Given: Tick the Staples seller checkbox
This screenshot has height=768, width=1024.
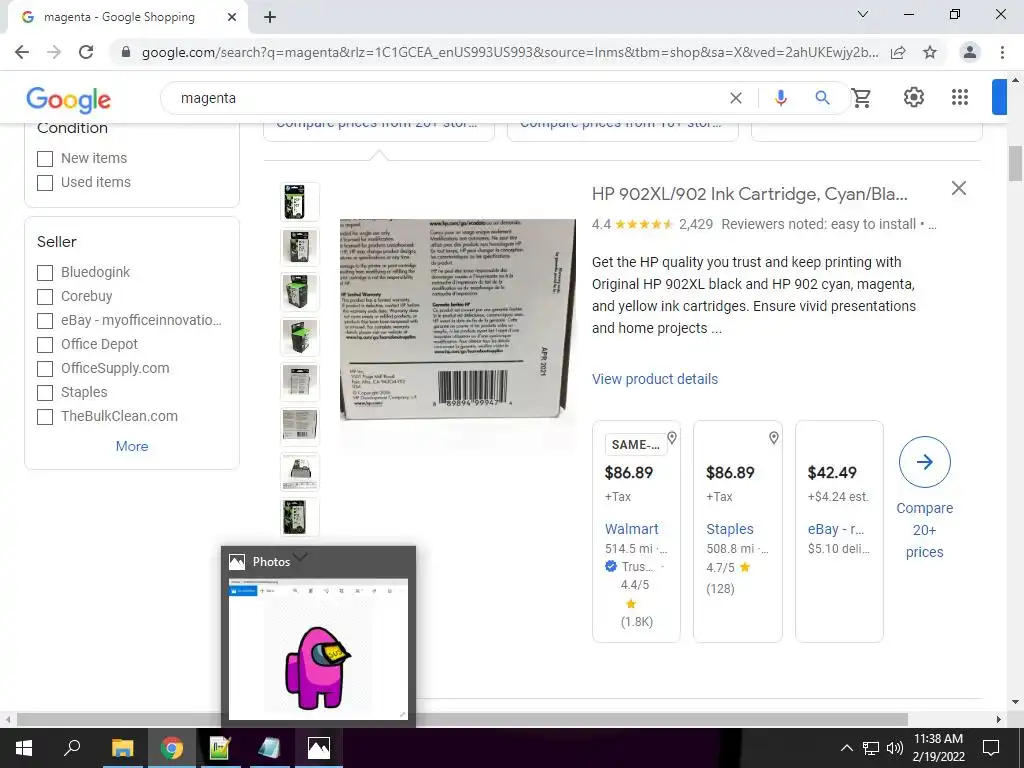Looking at the screenshot, I should pyautogui.click(x=45, y=392).
